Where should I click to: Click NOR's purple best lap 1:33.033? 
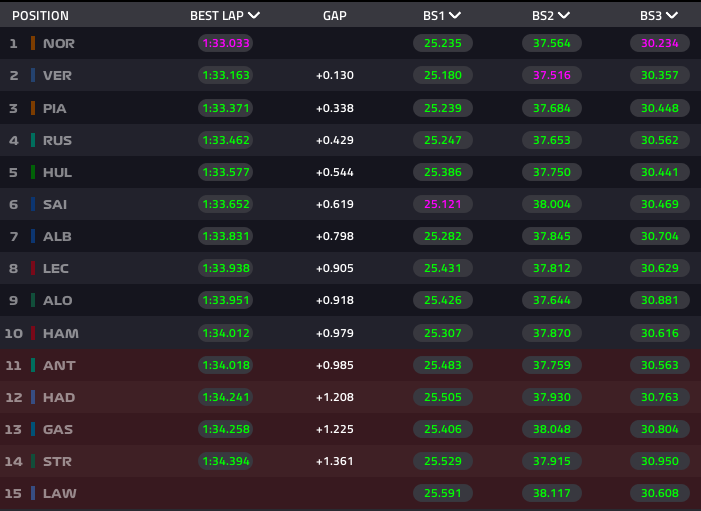(225, 44)
